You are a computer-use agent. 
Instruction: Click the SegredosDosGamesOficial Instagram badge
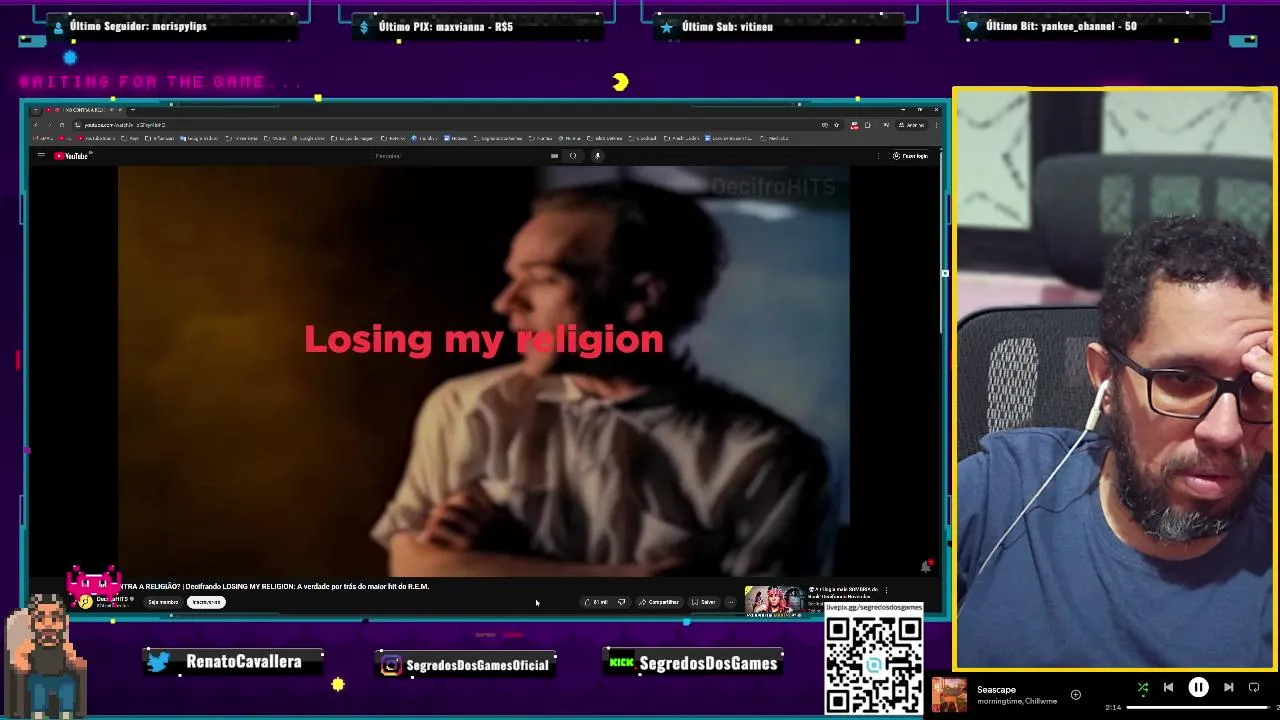tap(464, 664)
